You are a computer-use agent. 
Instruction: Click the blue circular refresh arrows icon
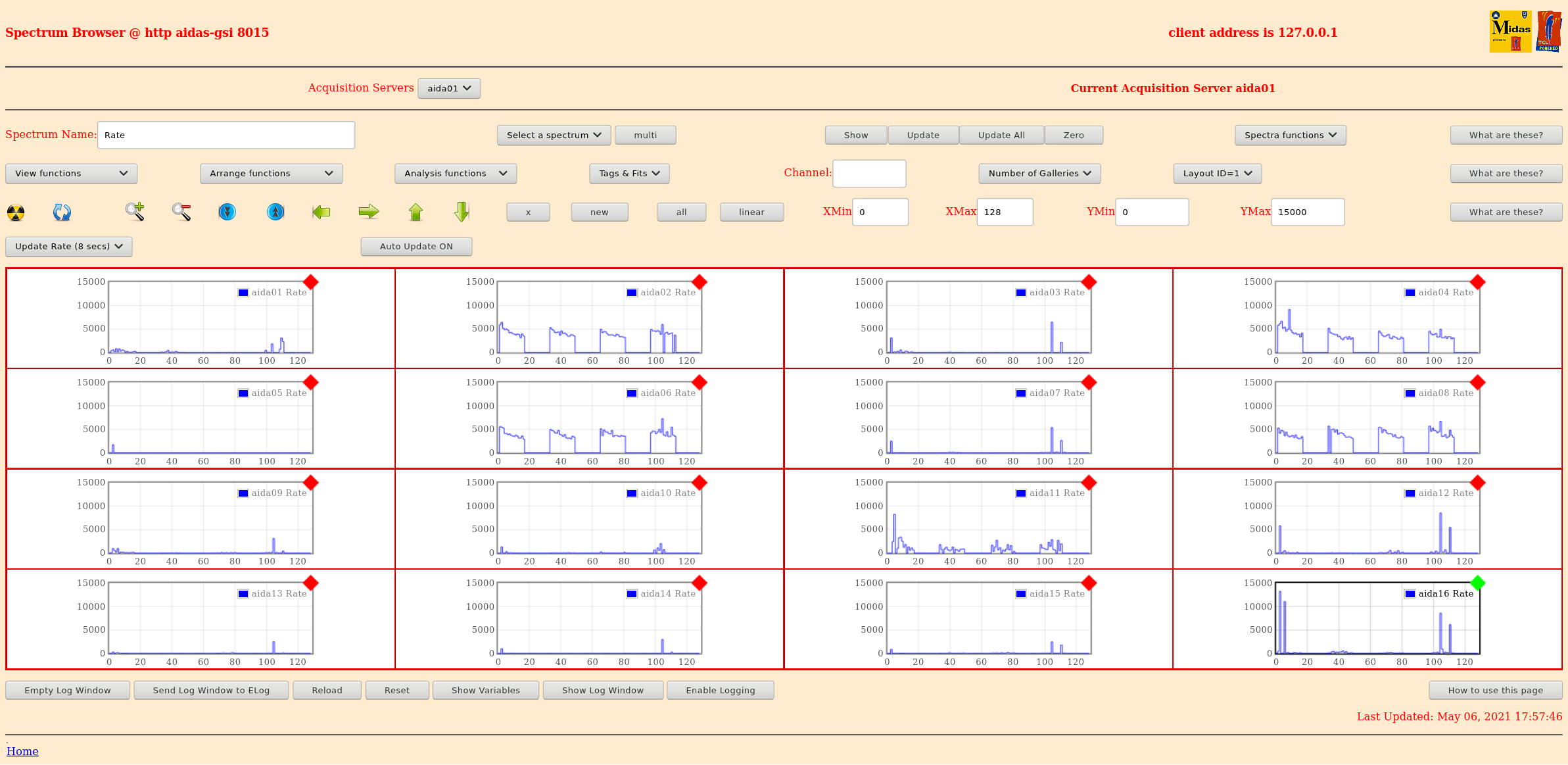62,212
